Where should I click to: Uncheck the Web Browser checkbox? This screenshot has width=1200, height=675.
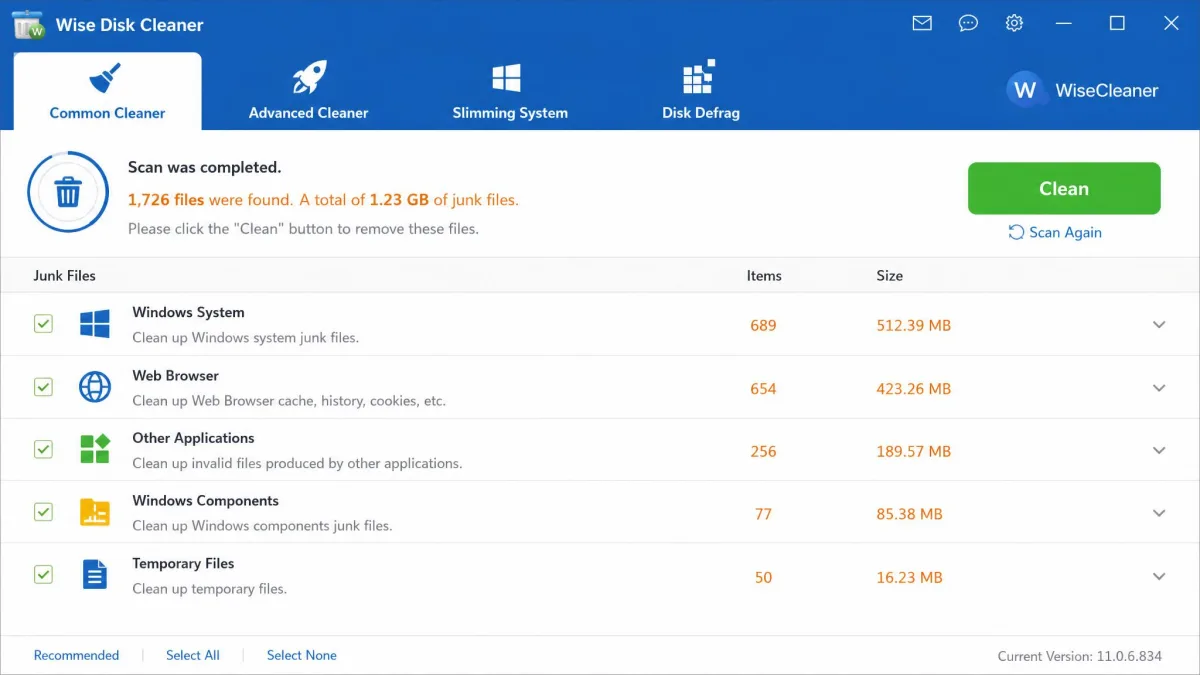[43, 387]
